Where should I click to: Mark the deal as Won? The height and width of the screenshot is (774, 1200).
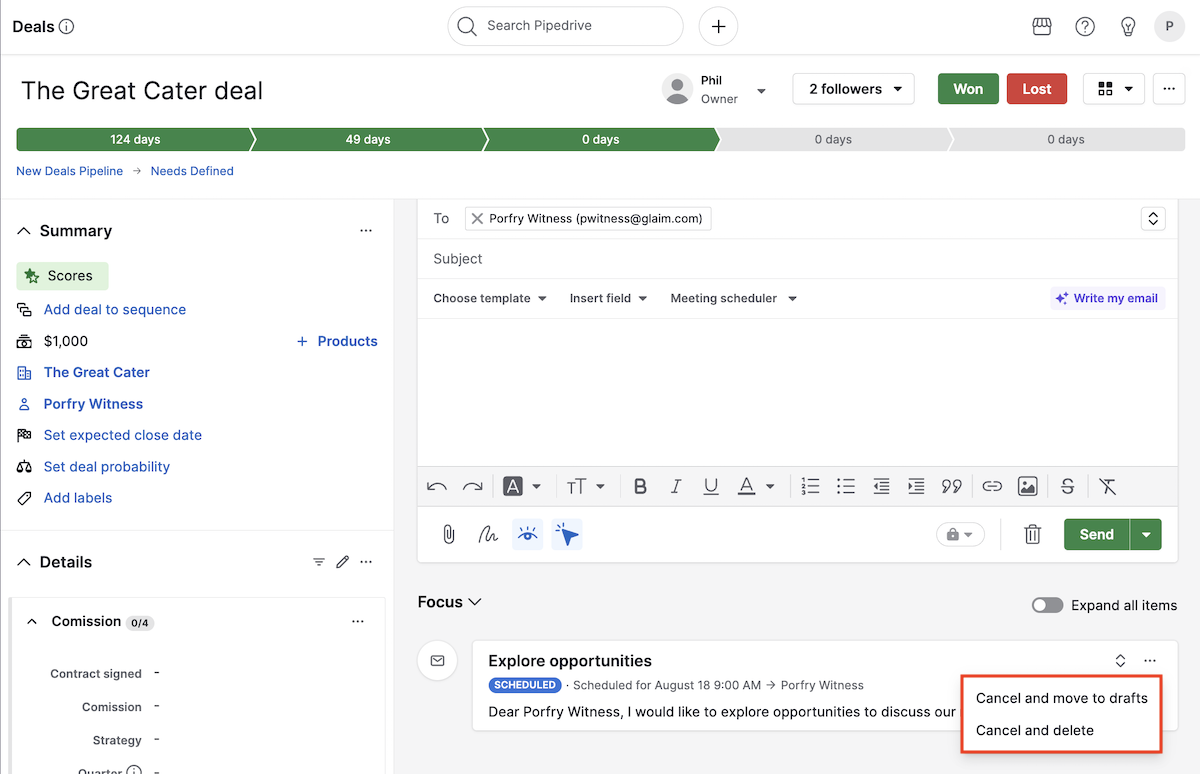[968, 89]
